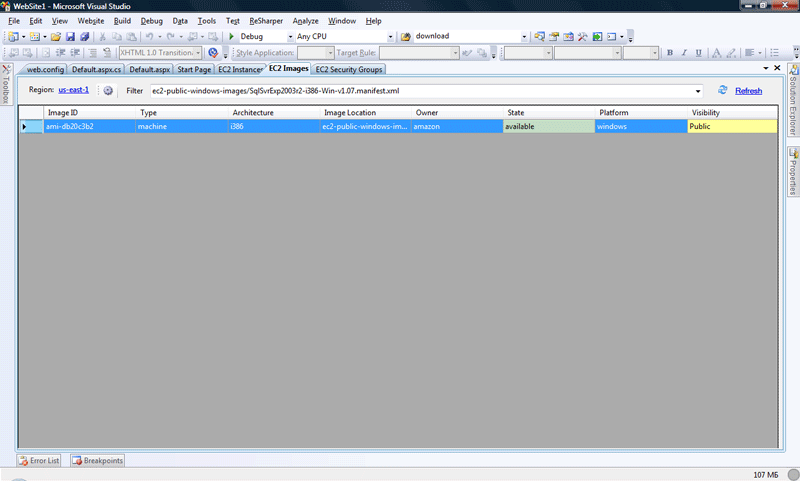
Task: Click the Save All icon
Action: pyautogui.click(x=85, y=37)
